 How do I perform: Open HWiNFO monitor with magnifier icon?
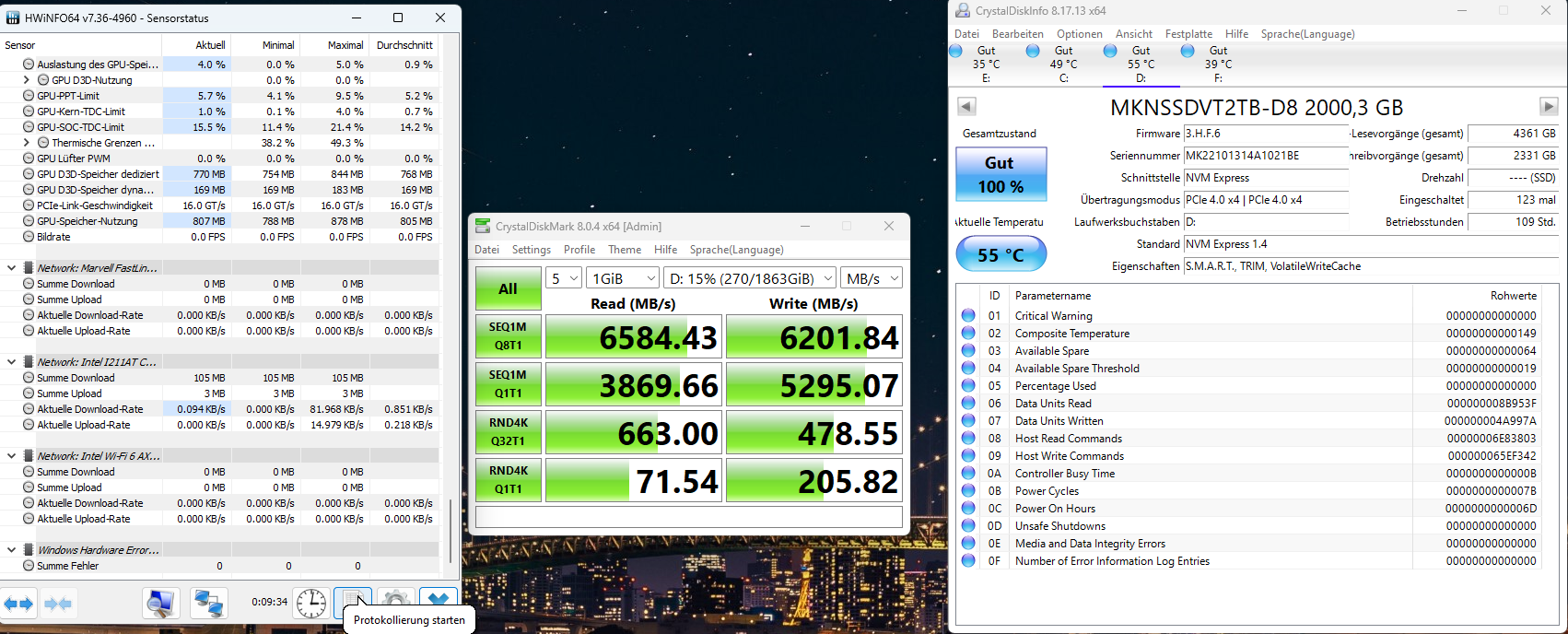coord(160,604)
